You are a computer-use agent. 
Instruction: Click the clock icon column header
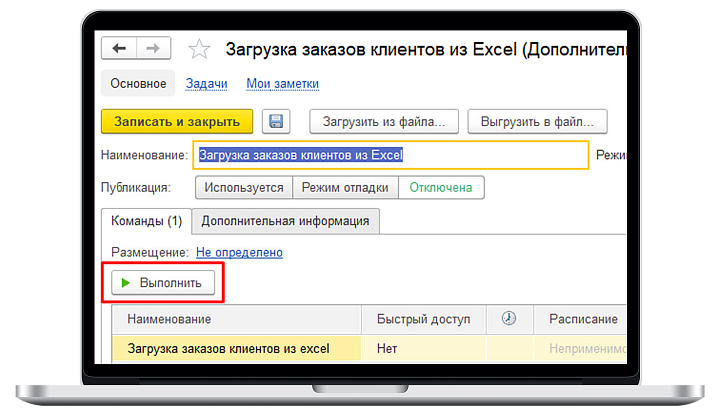click(508, 318)
